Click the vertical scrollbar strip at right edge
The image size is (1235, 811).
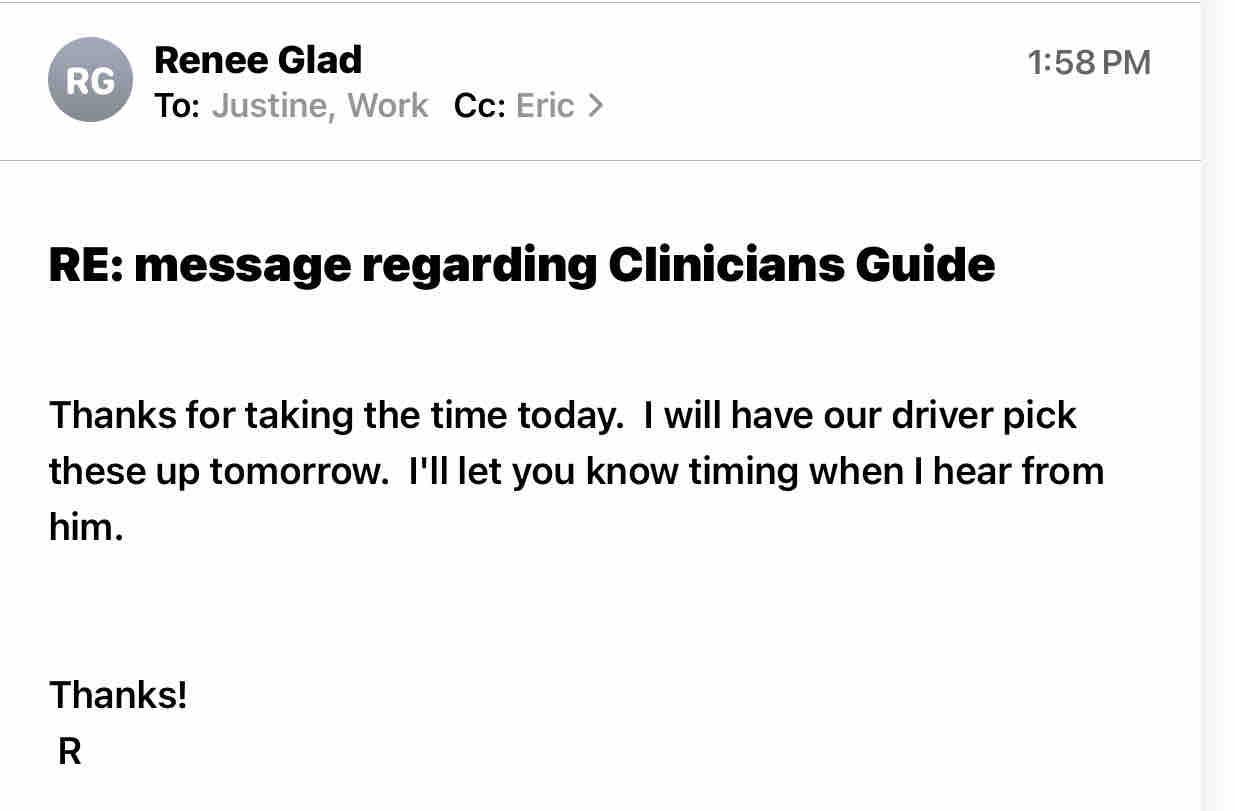(x=1217, y=400)
